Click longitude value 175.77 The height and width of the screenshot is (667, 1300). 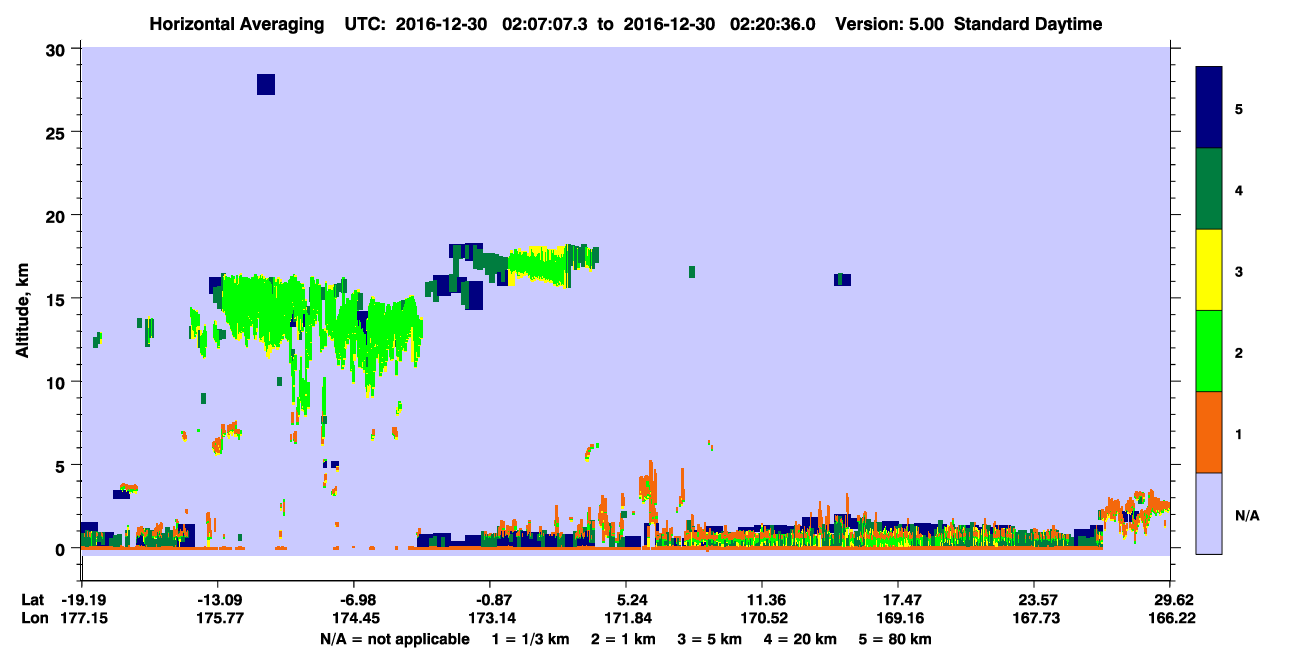coord(218,618)
